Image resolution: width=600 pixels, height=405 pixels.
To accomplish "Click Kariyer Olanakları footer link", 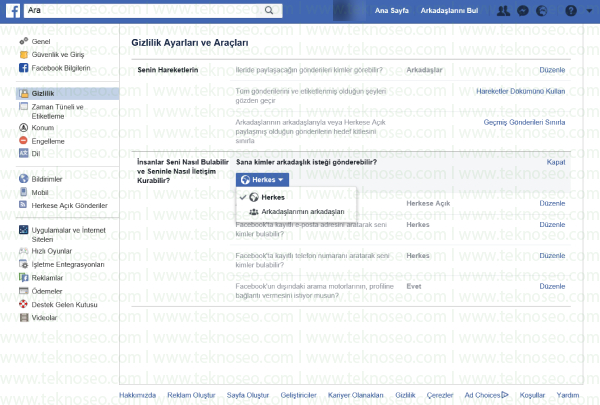I will pos(355,395).
